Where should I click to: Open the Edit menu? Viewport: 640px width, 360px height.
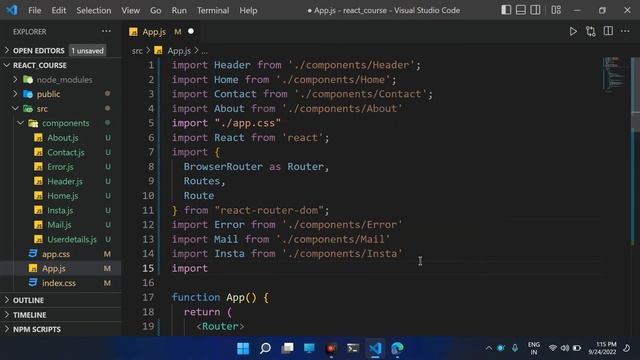click(x=59, y=10)
